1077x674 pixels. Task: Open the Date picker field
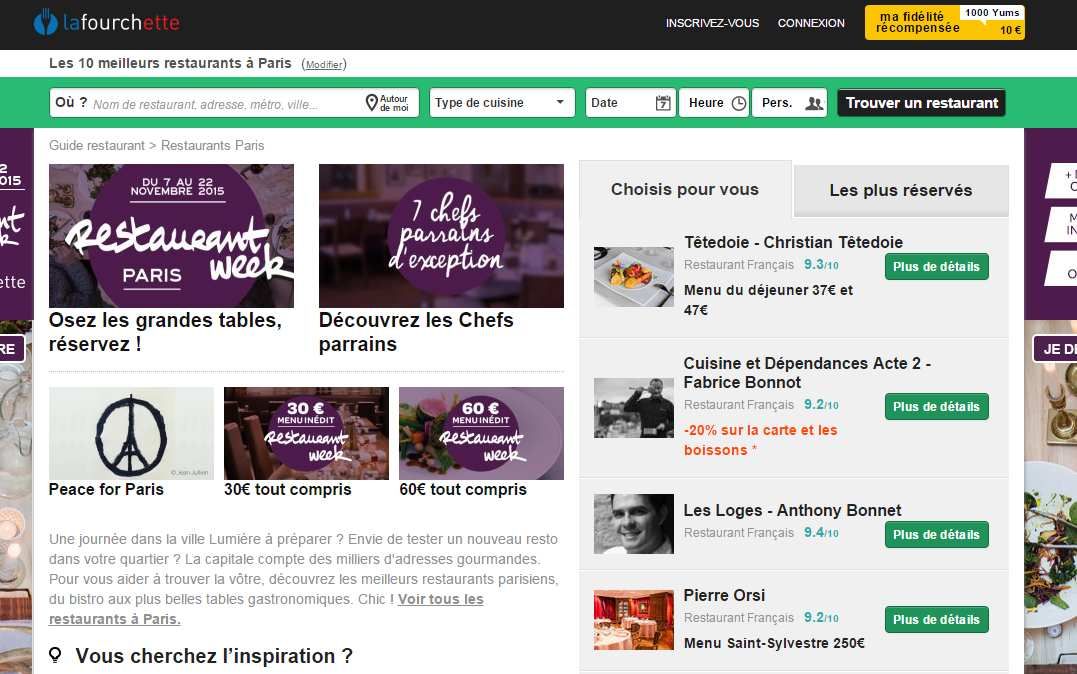[631, 102]
